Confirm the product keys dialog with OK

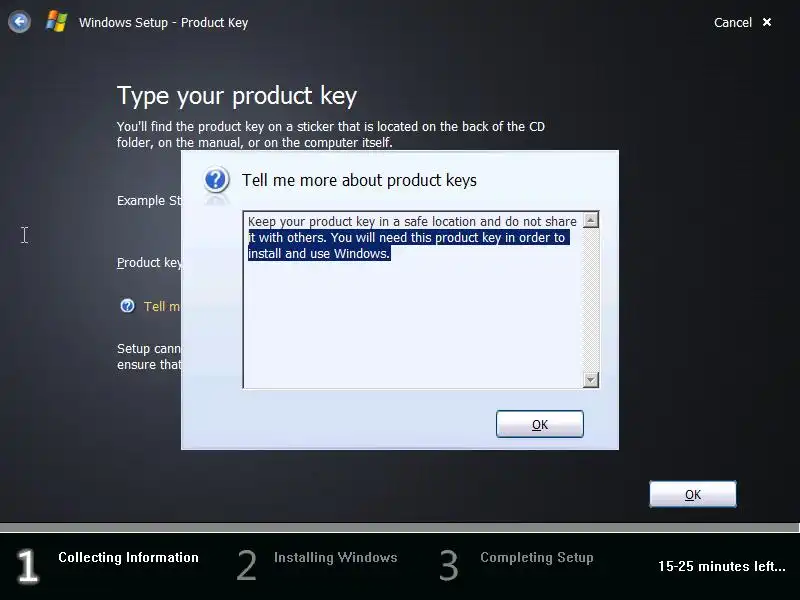(540, 424)
